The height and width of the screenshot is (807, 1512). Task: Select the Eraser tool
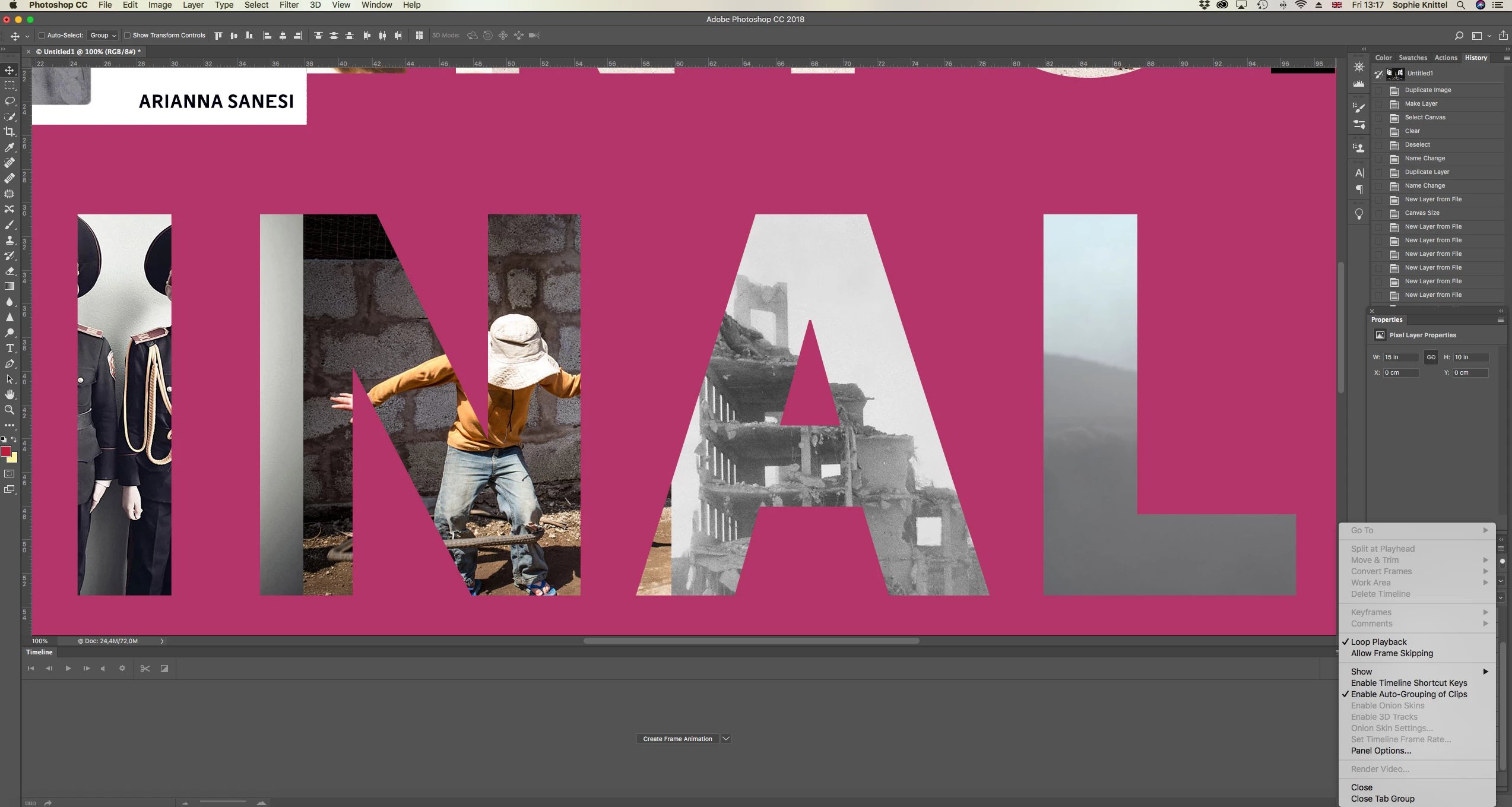9,271
